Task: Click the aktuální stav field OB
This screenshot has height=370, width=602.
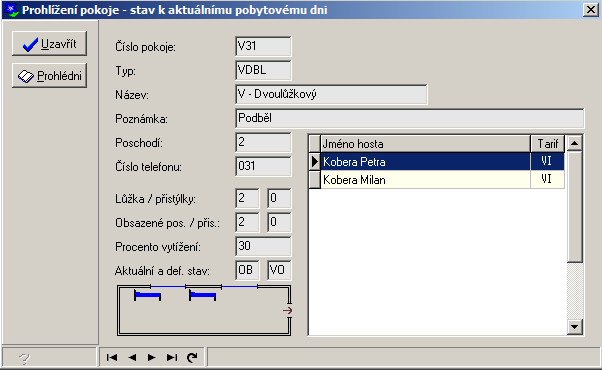Action: [x=247, y=270]
